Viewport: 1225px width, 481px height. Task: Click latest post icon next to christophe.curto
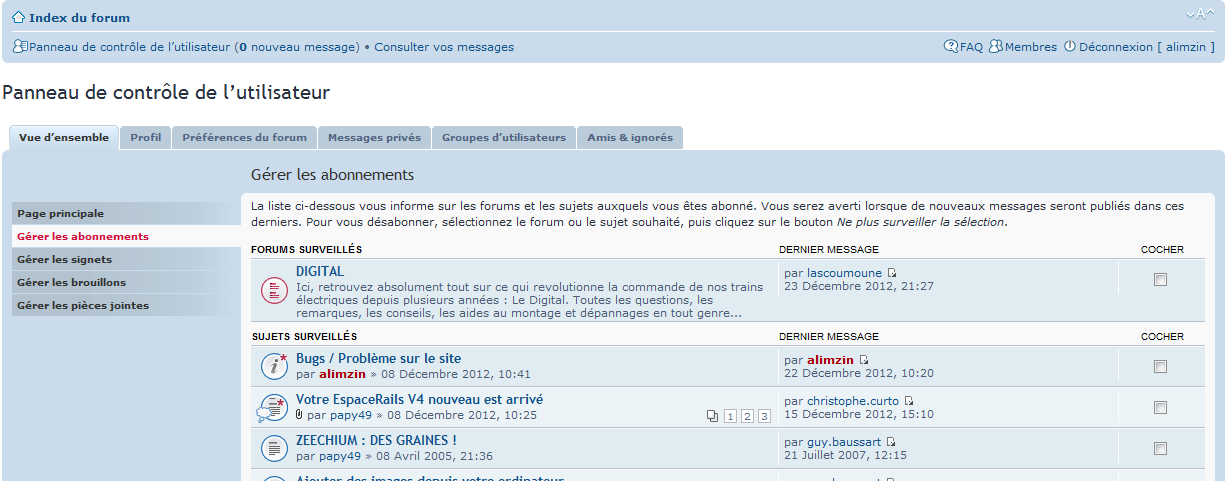pyautogui.click(x=909, y=401)
